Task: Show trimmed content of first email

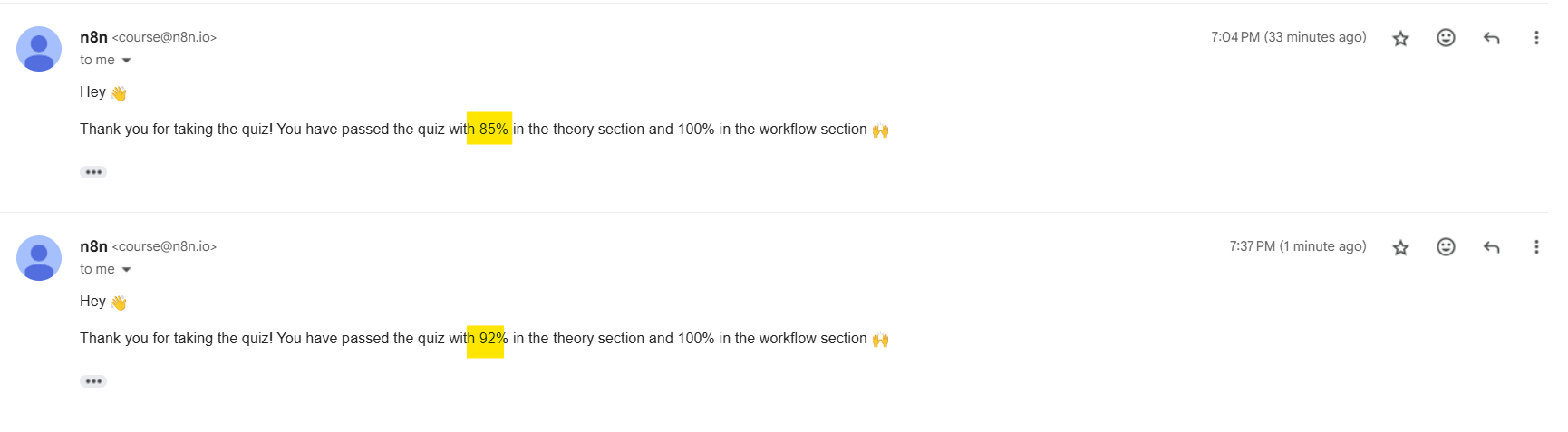Action: click(x=93, y=172)
